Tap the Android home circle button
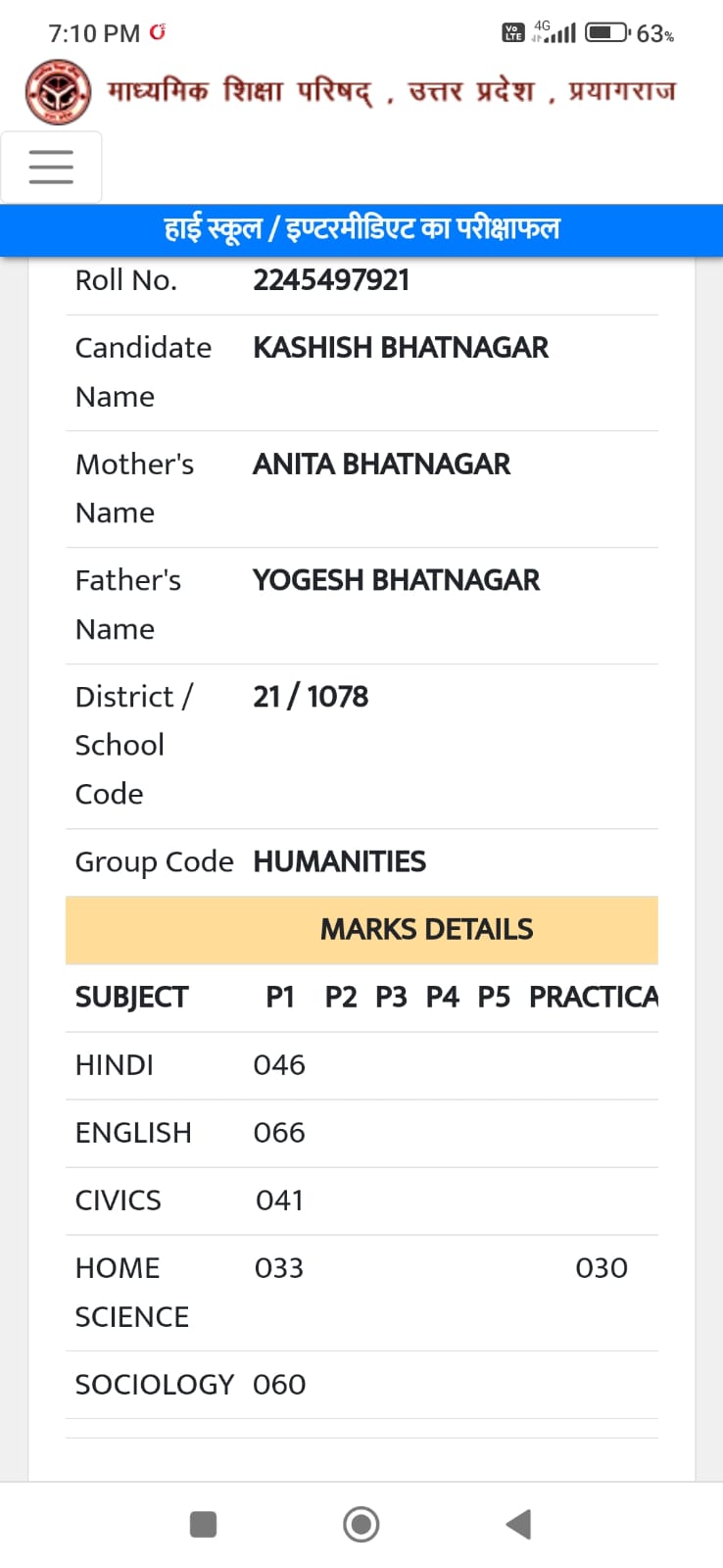 point(361,1524)
